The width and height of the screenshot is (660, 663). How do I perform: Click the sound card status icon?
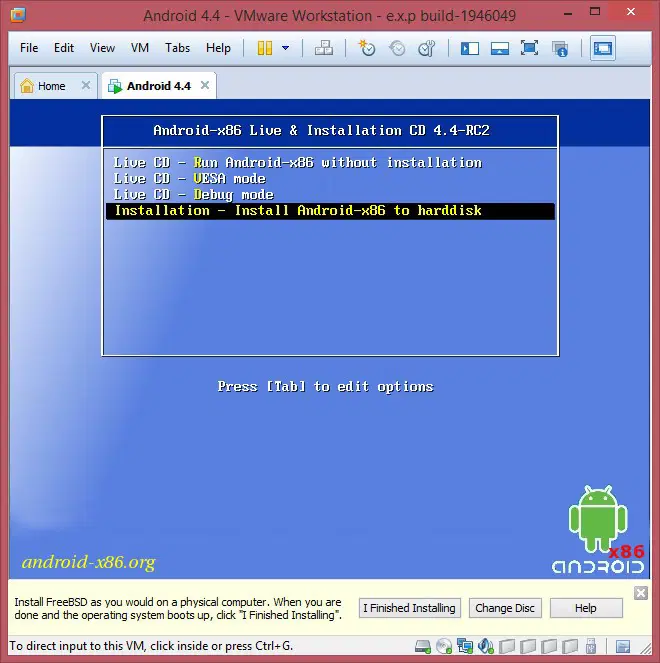[486, 646]
